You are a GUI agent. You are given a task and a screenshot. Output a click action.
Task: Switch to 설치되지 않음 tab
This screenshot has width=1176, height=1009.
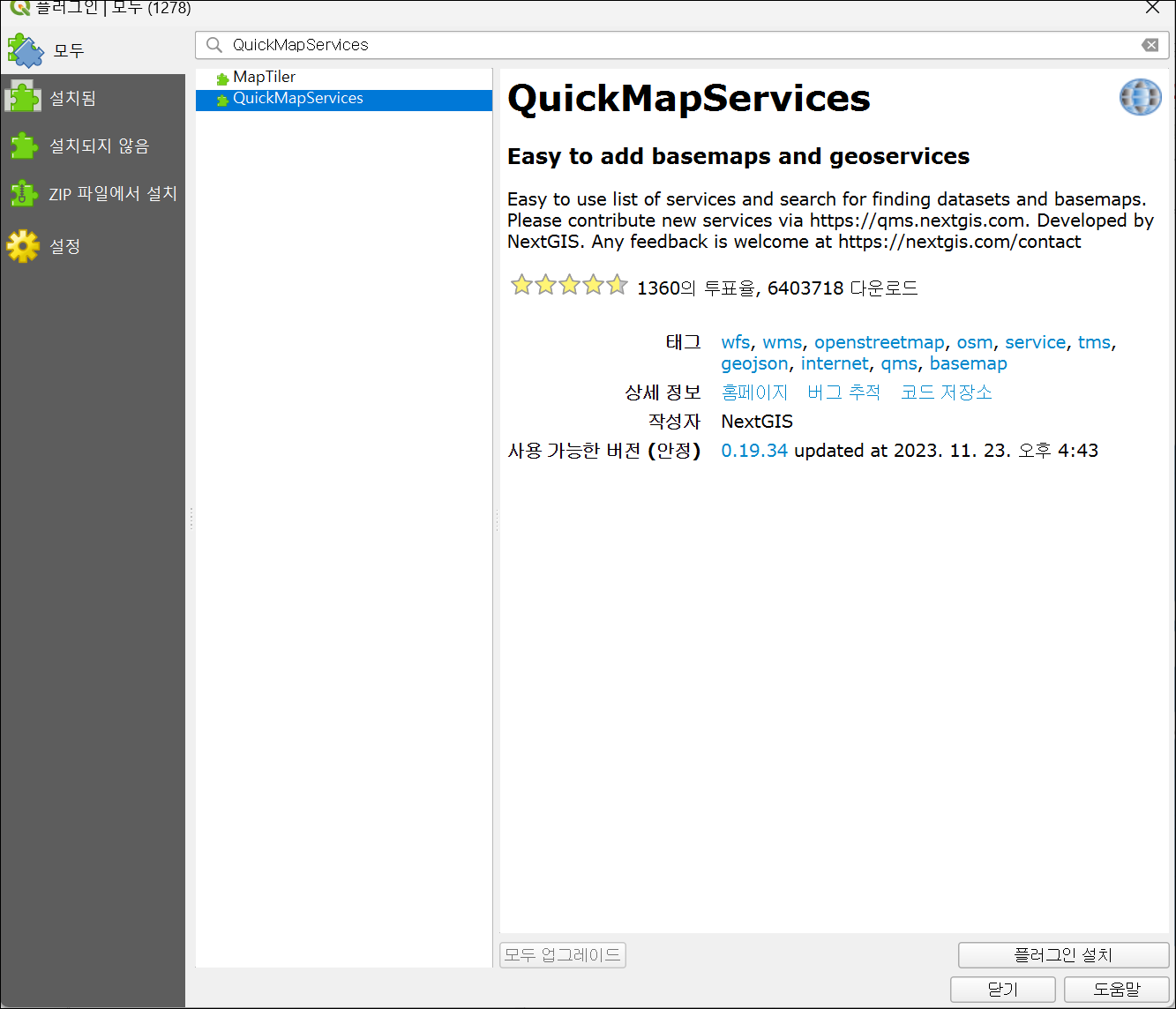point(93,146)
